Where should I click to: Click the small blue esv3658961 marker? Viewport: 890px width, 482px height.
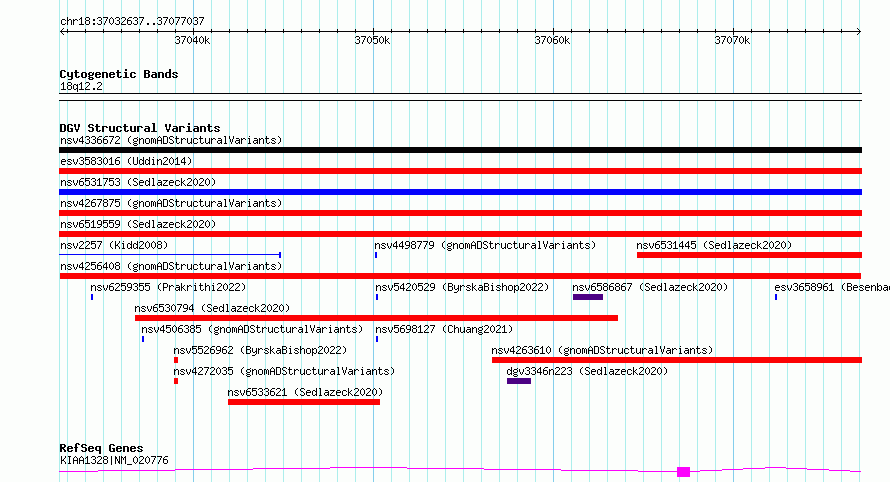[x=776, y=297]
